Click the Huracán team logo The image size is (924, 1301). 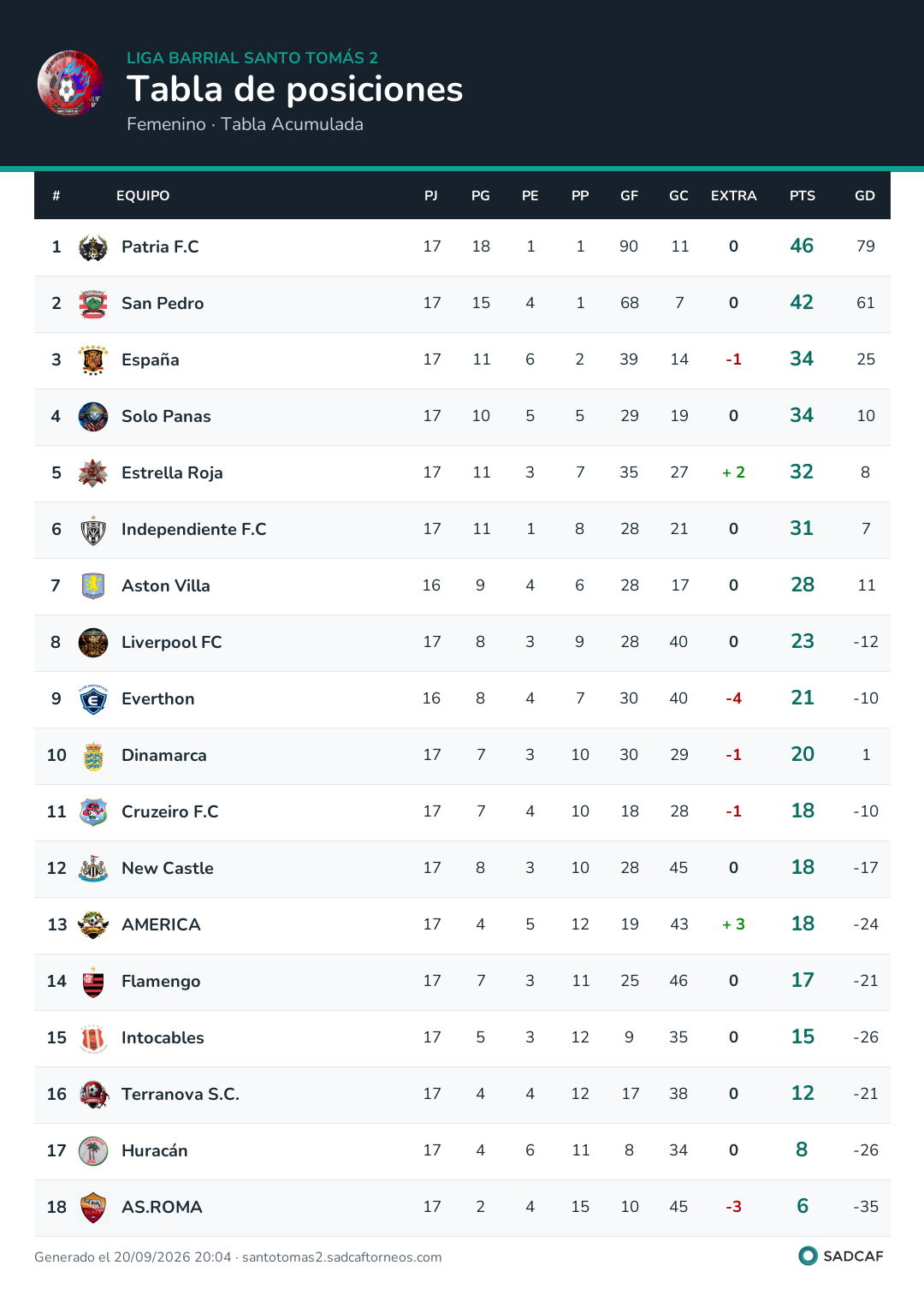pyautogui.click(x=93, y=1151)
